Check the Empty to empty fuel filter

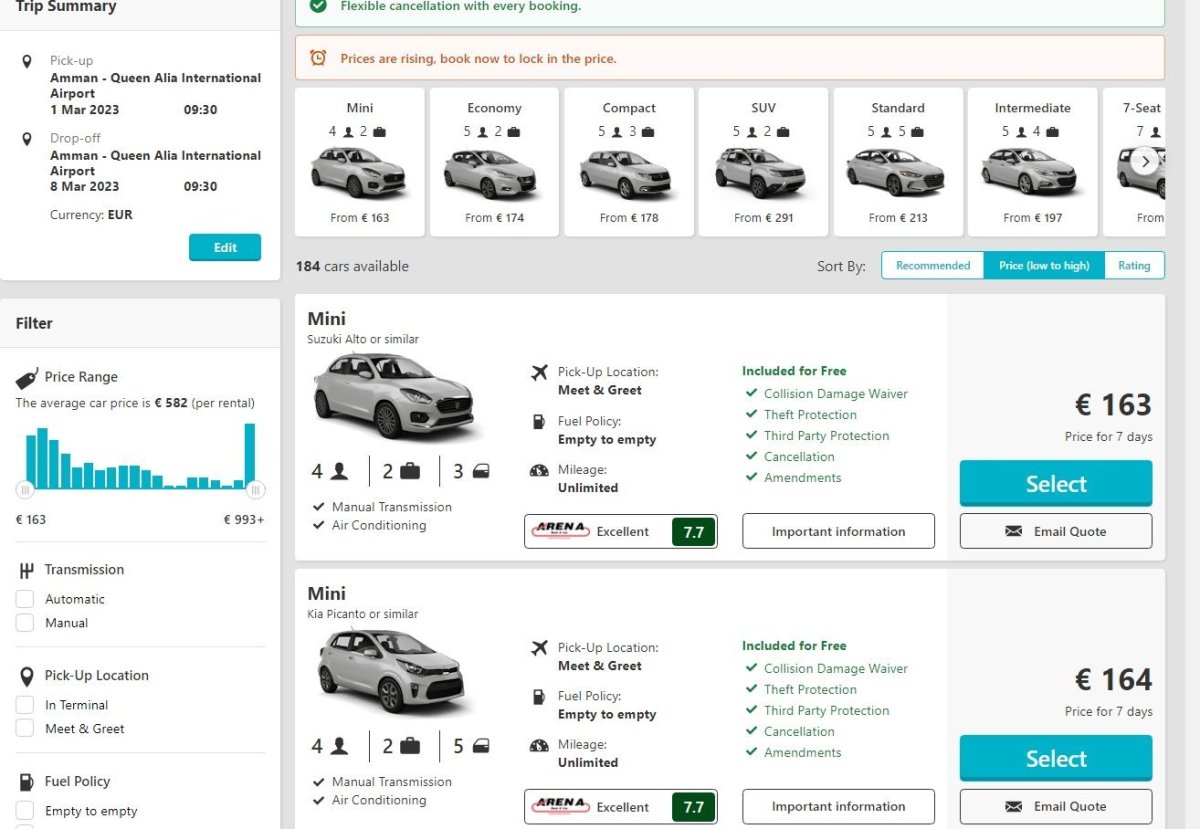(25, 811)
